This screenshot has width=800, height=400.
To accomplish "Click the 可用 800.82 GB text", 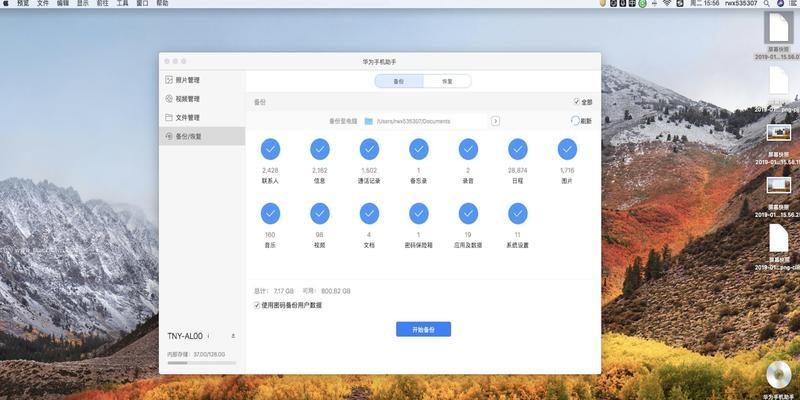I will pyautogui.click(x=327, y=291).
